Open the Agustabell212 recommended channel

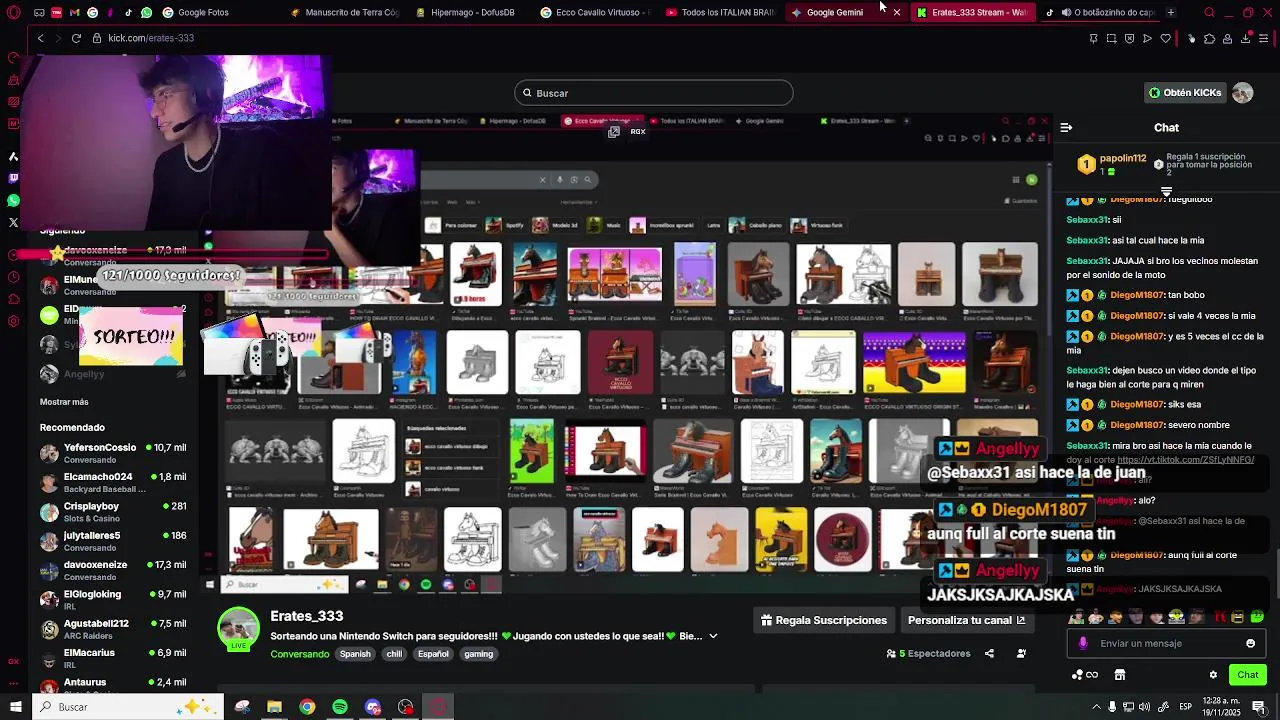point(113,629)
